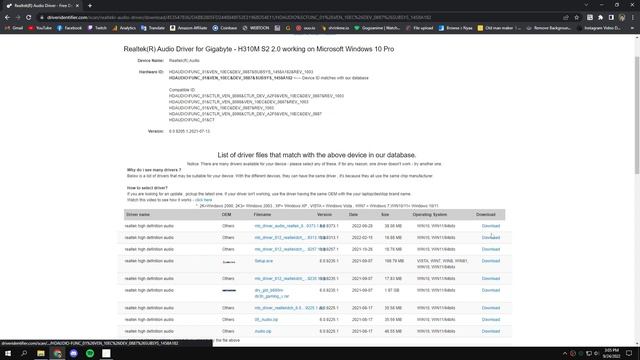Open the Amazon Affiliate bookmark
The height and width of the screenshot is (360, 640).
tap(189, 28)
